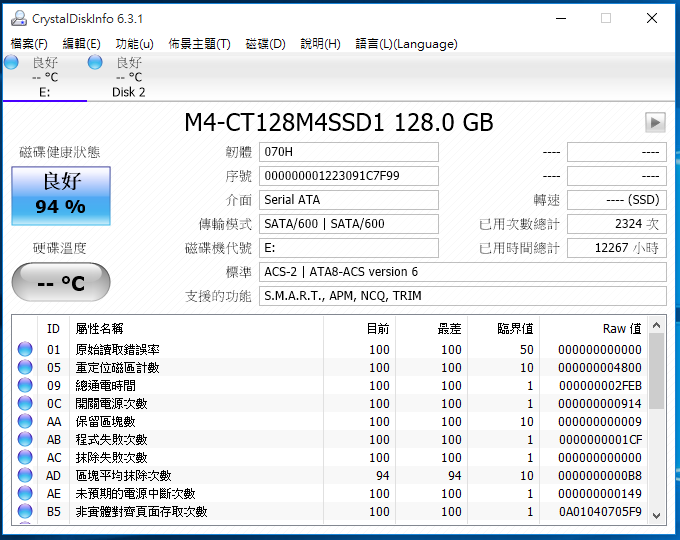Screen dimensions: 680x540
Task: Click status orb for attribute AE 未預期的電源中斷次數
Action: [25, 493]
